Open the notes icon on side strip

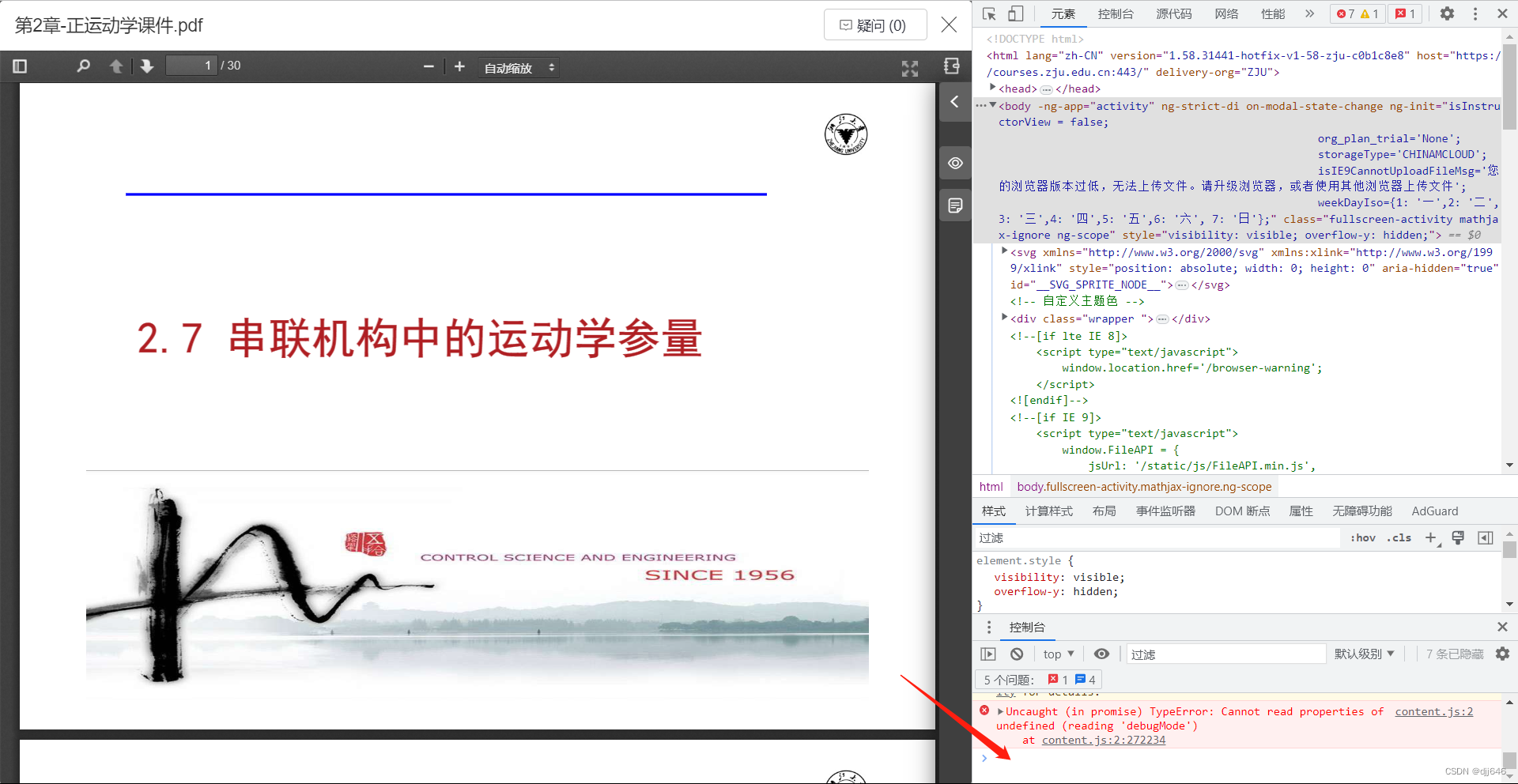(955, 205)
